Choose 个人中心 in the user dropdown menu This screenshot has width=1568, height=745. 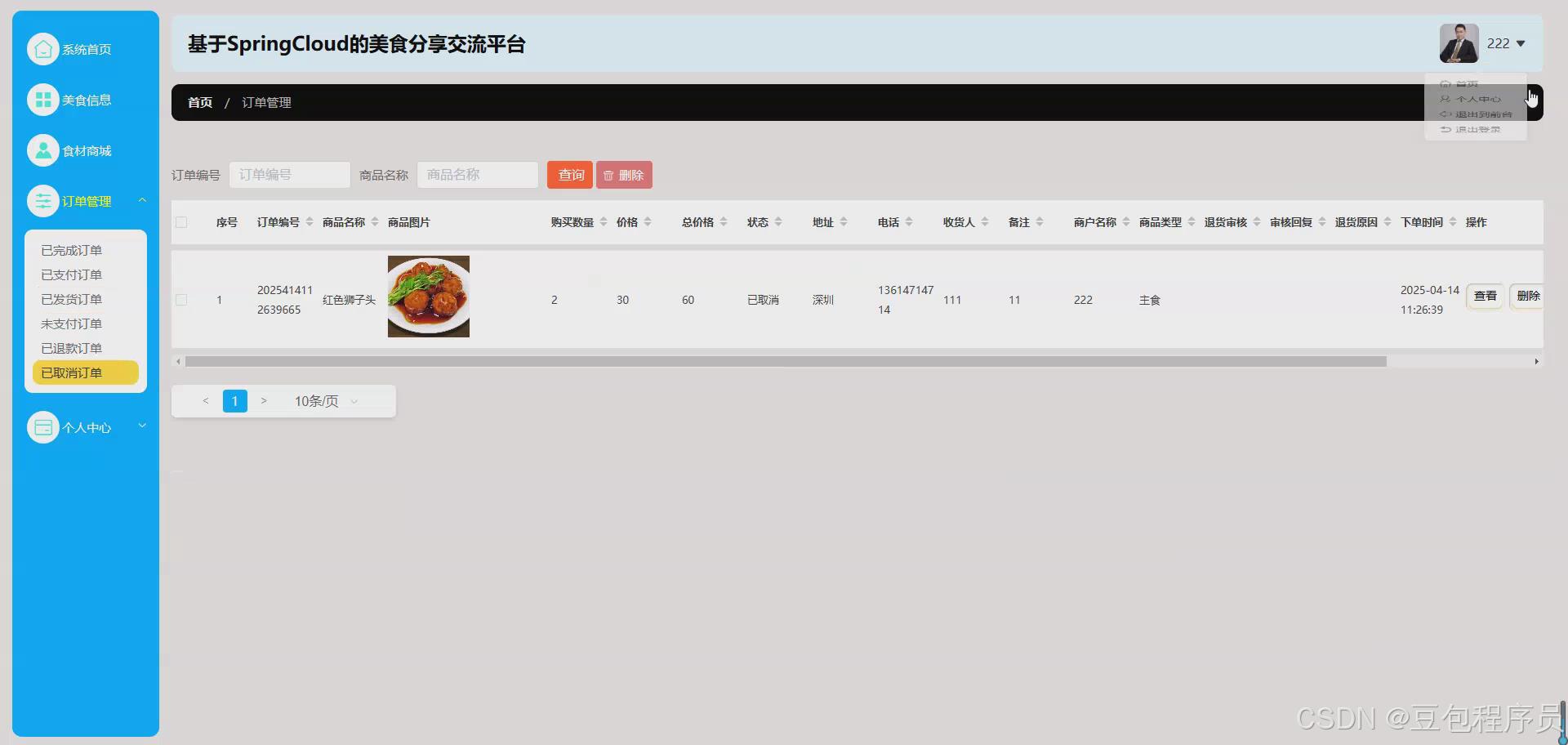pyautogui.click(x=1473, y=98)
